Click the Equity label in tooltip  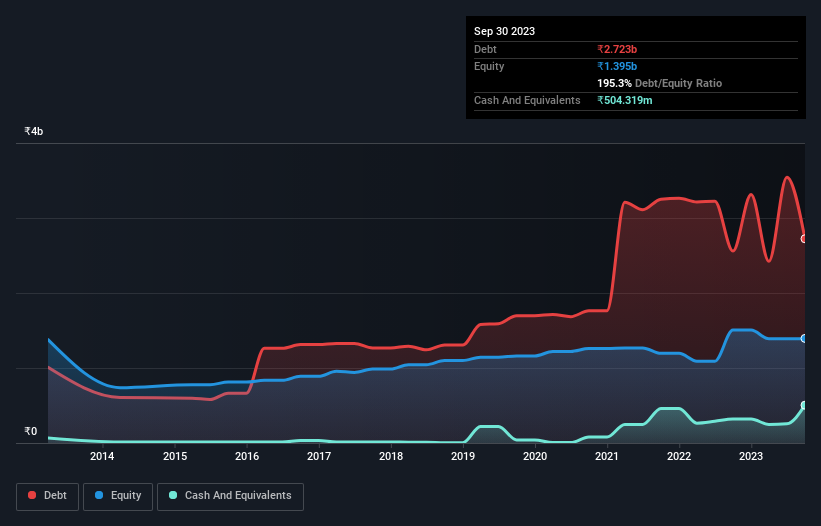point(489,66)
